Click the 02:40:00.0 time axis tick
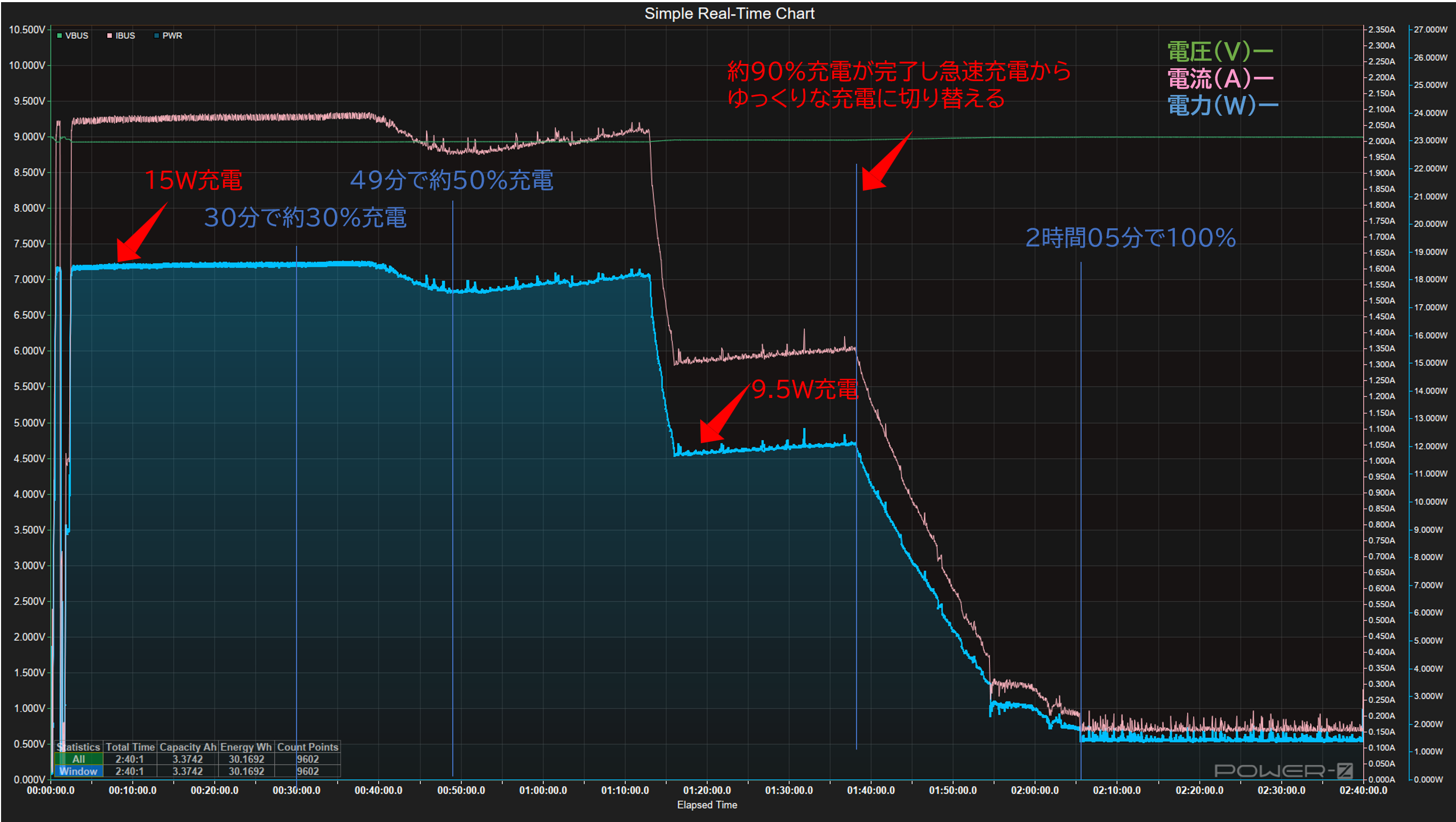This screenshot has height=822, width=1456. click(x=1363, y=791)
